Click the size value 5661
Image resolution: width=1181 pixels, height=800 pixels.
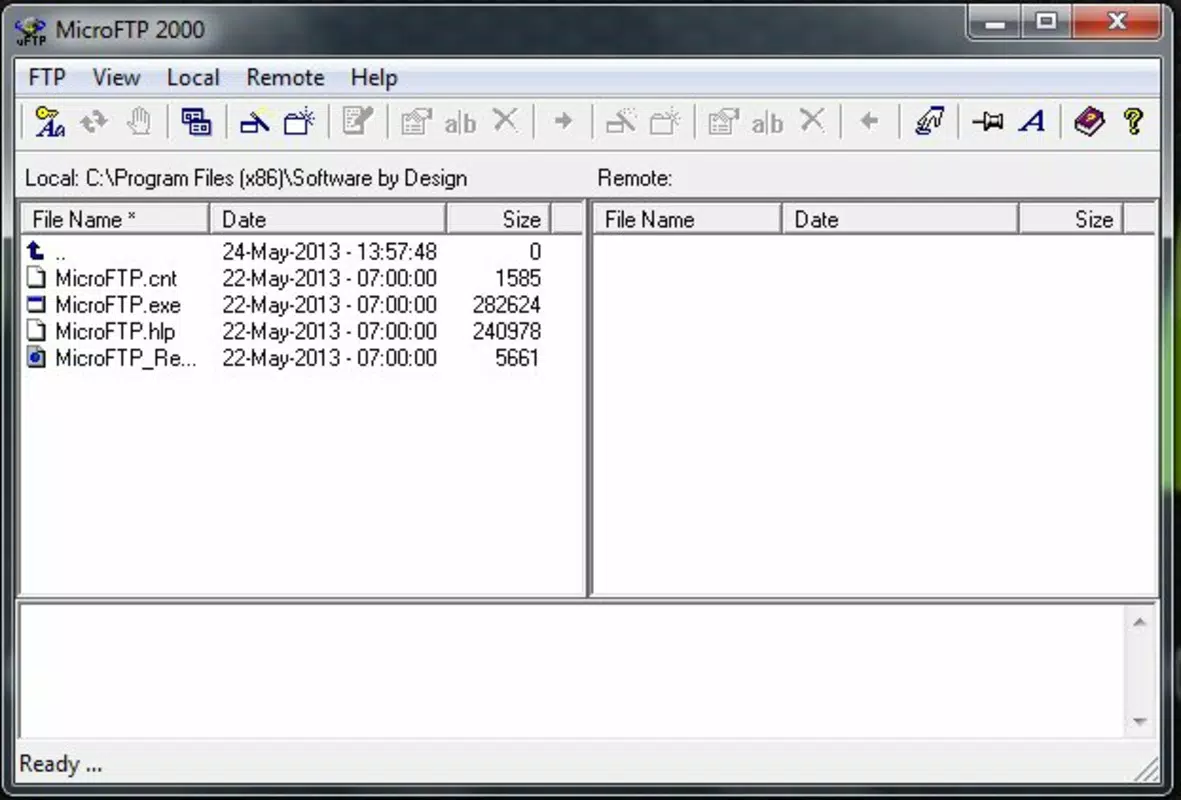(x=517, y=358)
